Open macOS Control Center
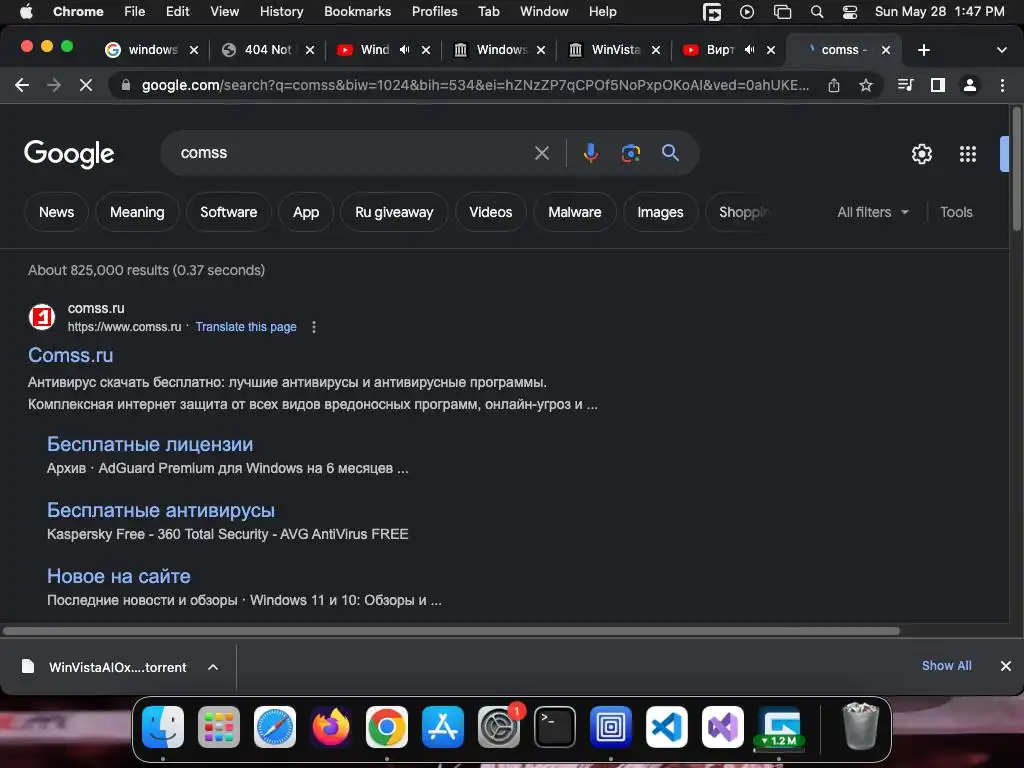Image resolution: width=1024 pixels, height=768 pixels. [850, 12]
